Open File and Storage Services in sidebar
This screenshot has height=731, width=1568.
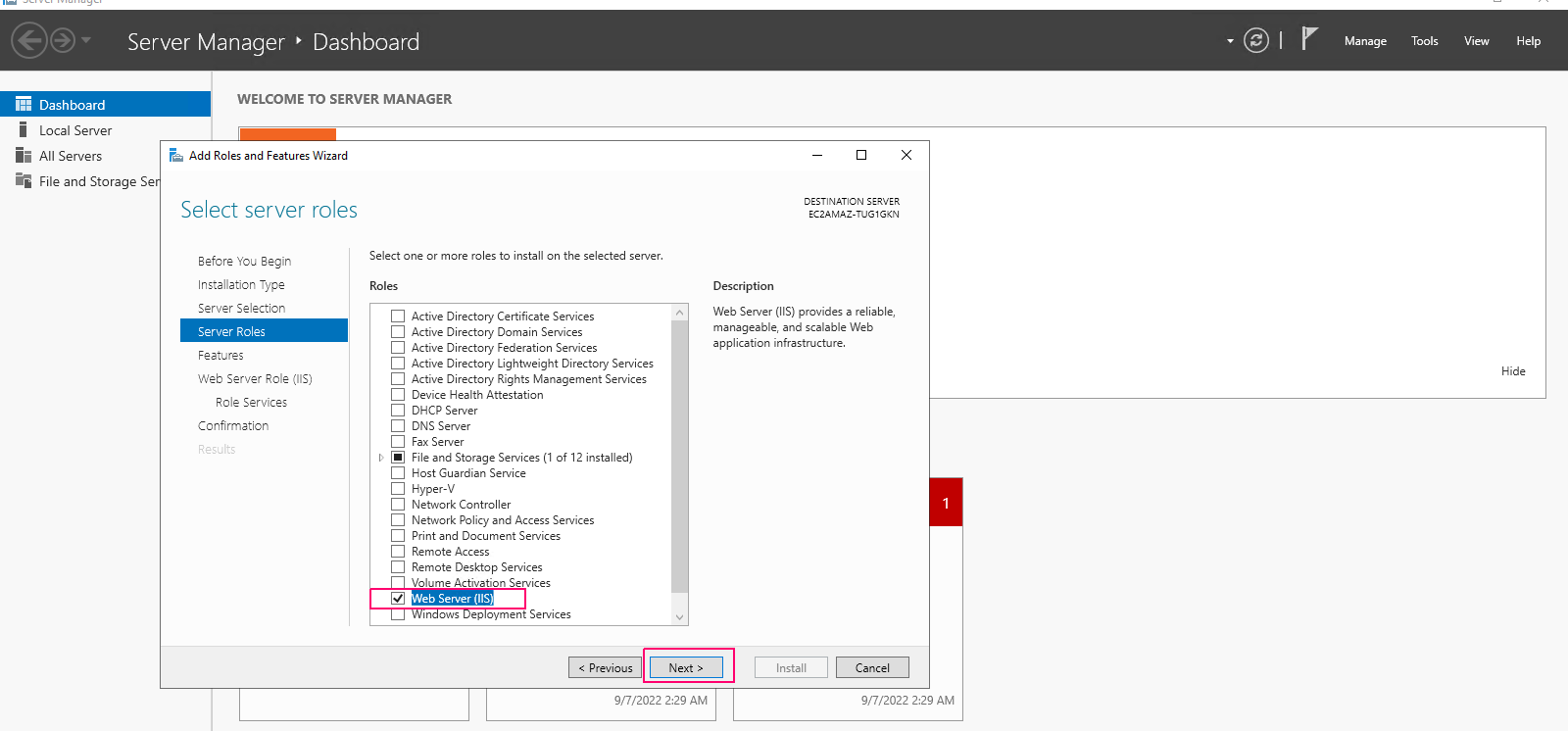point(99,181)
